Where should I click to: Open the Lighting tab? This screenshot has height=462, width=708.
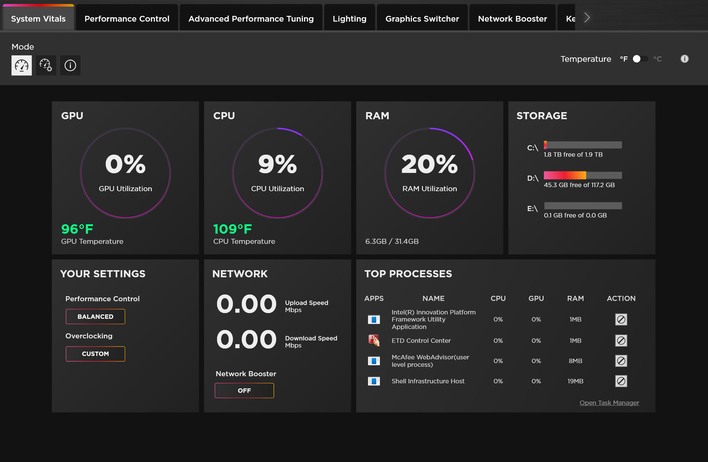point(349,18)
